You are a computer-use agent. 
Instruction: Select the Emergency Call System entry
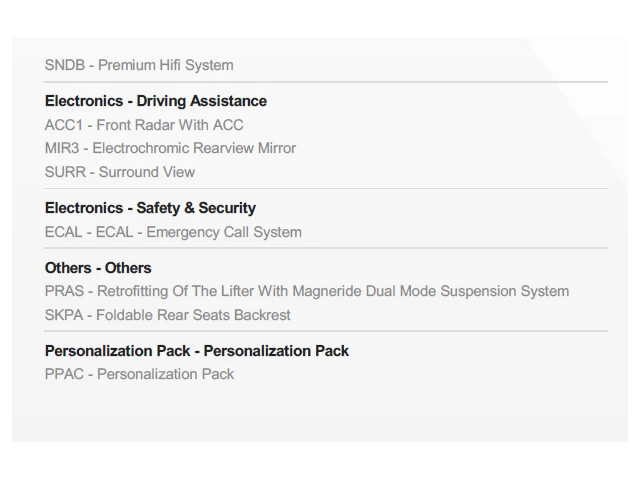click(x=224, y=232)
